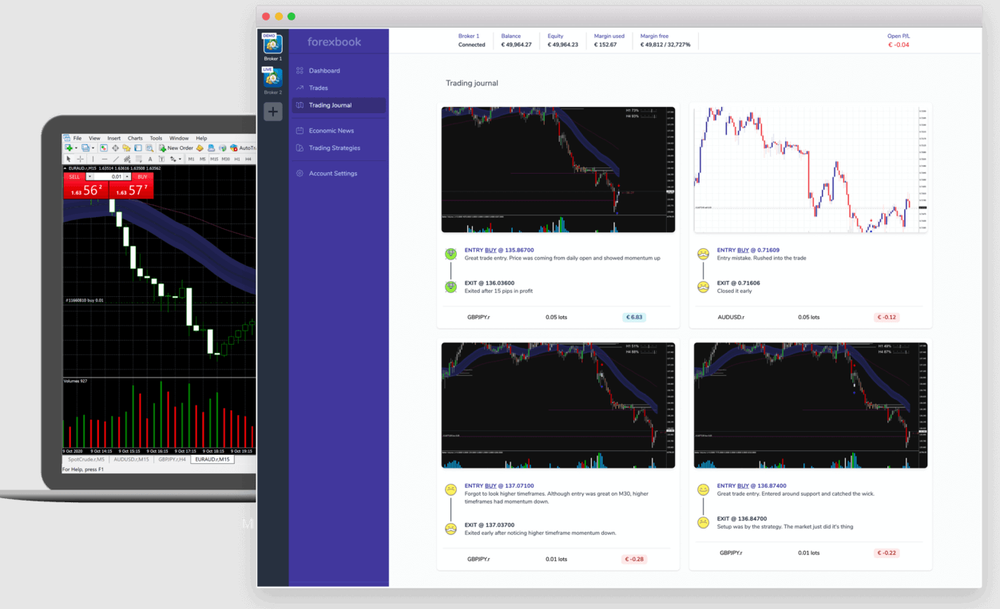Image resolution: width=1000 pixels, height=609 pixels.
Task: Open Help menu in MetaTrader window
Action: pos(202,138)
